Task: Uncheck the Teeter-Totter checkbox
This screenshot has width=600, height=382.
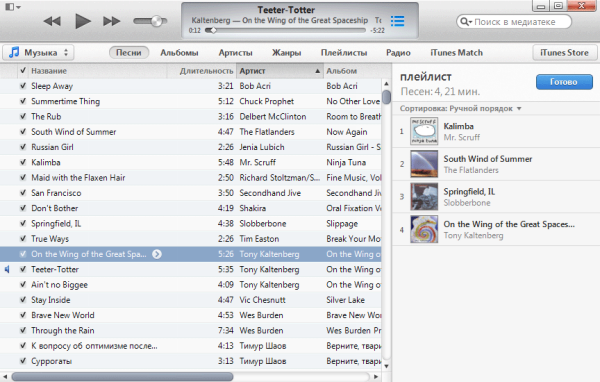Action: 23,269
